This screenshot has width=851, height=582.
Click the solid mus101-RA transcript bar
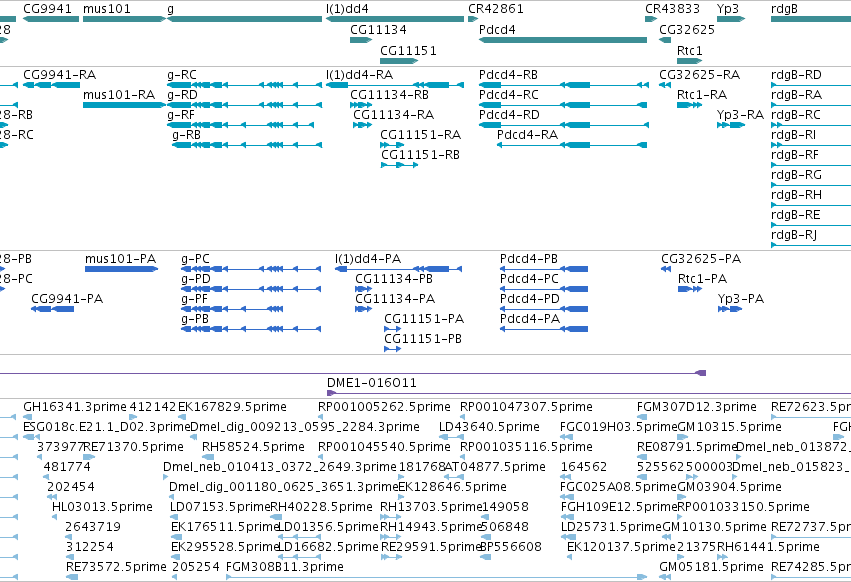[124, 105]
